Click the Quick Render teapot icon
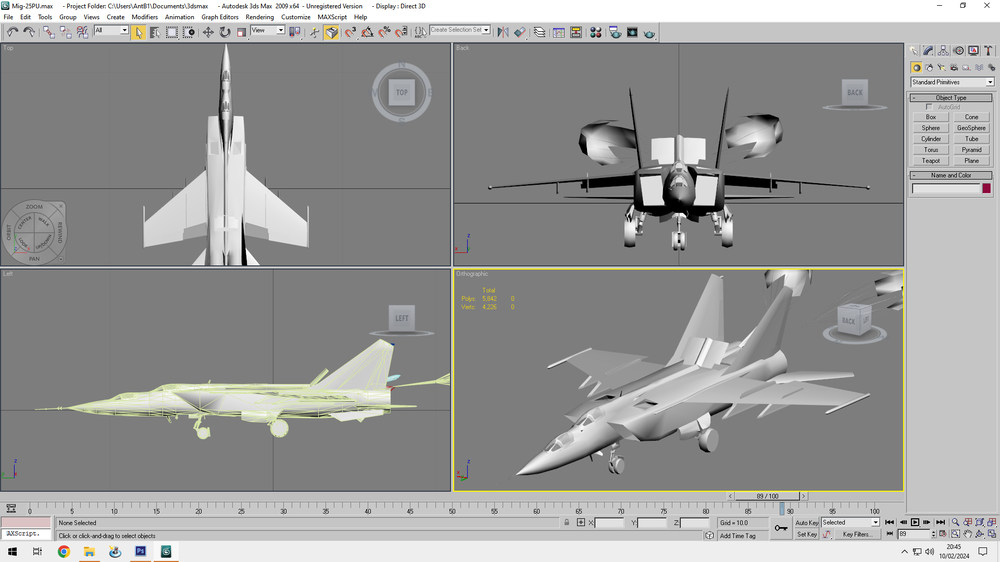 [649, 32]
